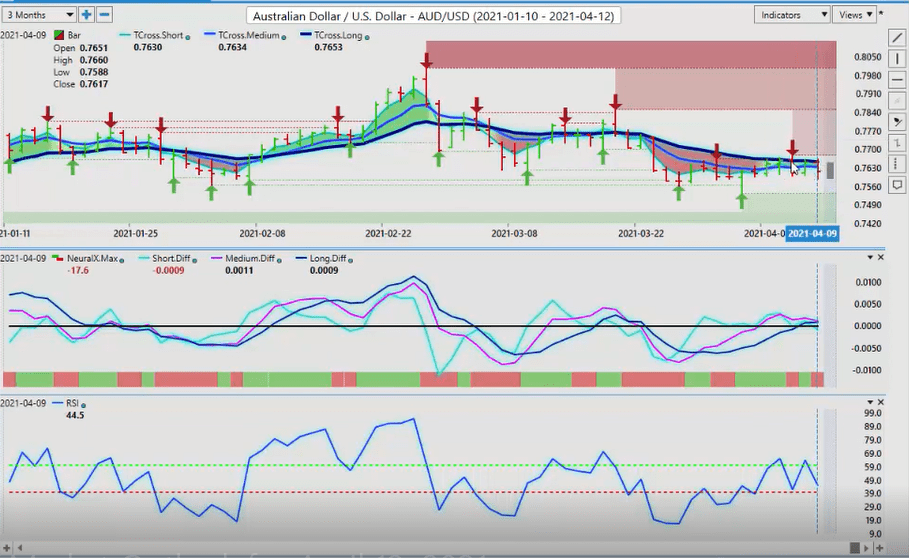Toggle the dot next to Long.Diff

(x=351, y=260)
